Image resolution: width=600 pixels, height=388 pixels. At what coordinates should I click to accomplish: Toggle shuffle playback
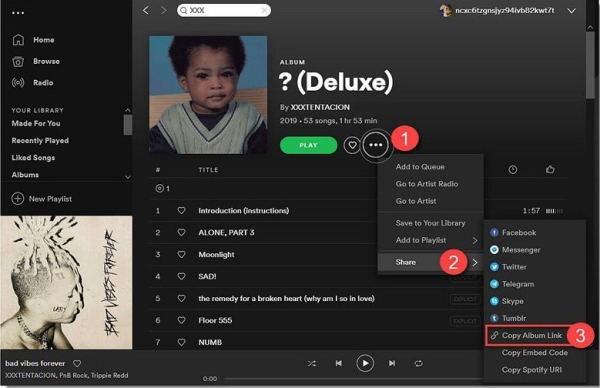click(312, 364)
